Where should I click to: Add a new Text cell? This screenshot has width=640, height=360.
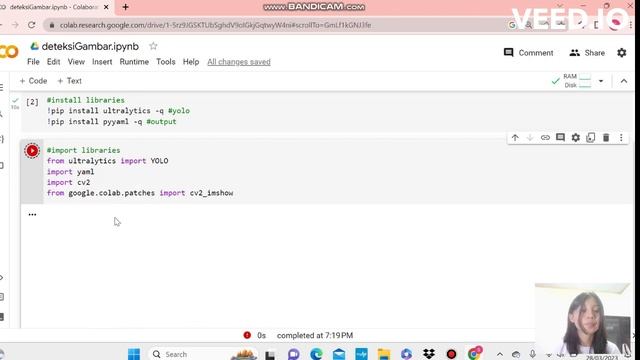point(69,81)
